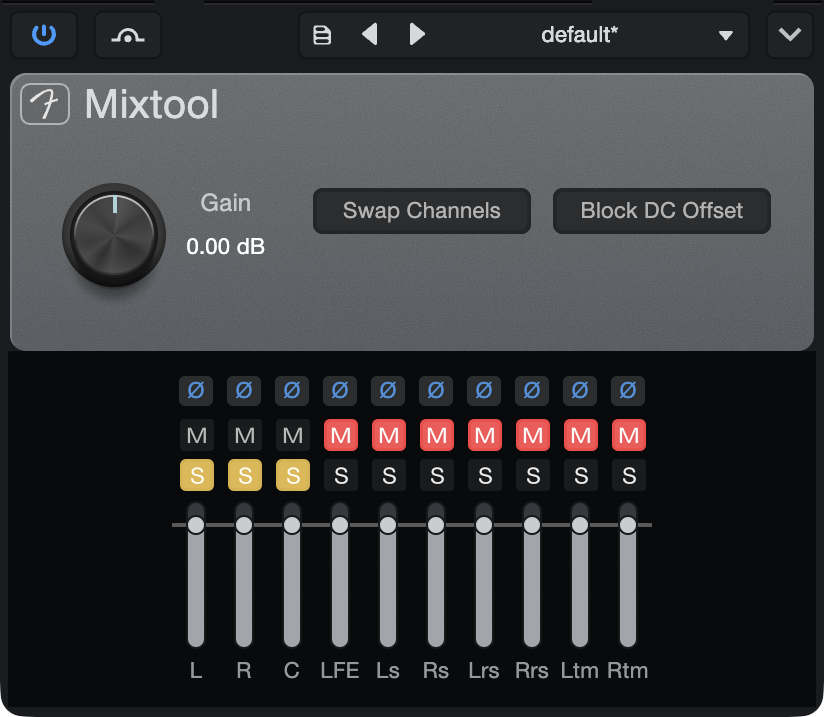The height and width of the screenshot is (717, 824).
Task: Unmute the Ltm channel
Action: [x=581, y=435]
